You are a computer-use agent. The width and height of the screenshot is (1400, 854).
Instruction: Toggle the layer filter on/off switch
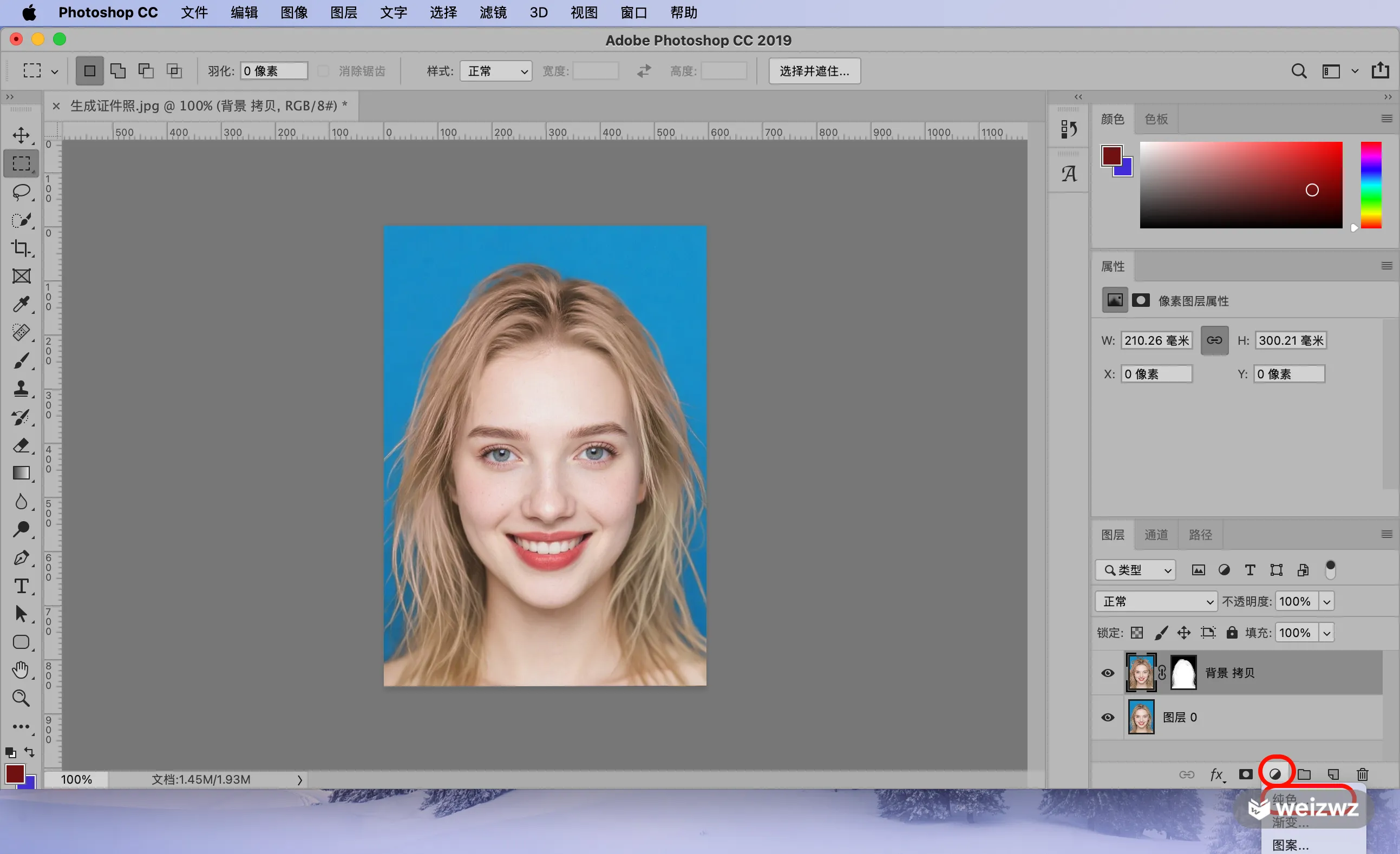pos(1330,569)
